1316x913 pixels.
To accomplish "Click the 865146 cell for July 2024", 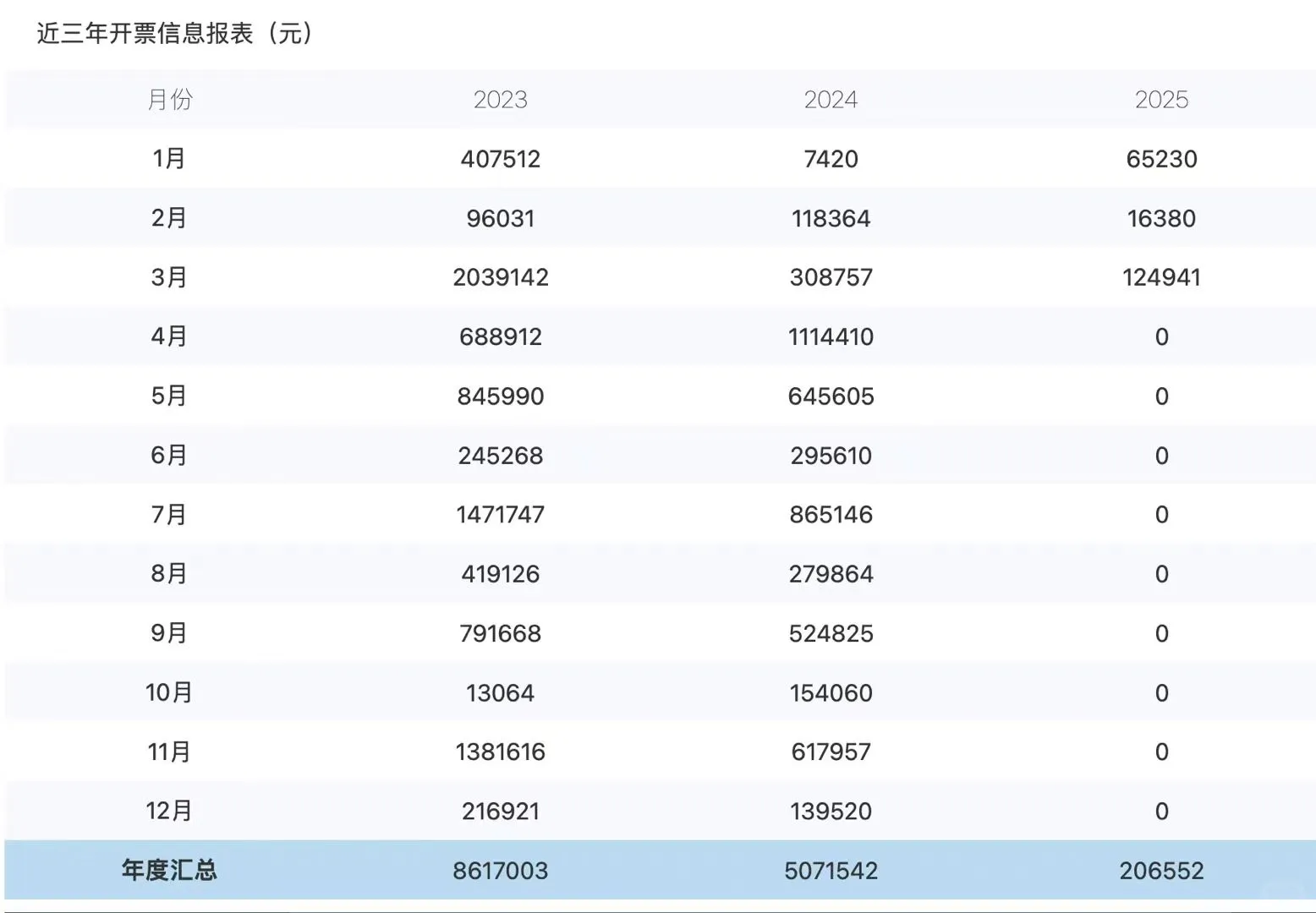I will click(x=831, y=514).
